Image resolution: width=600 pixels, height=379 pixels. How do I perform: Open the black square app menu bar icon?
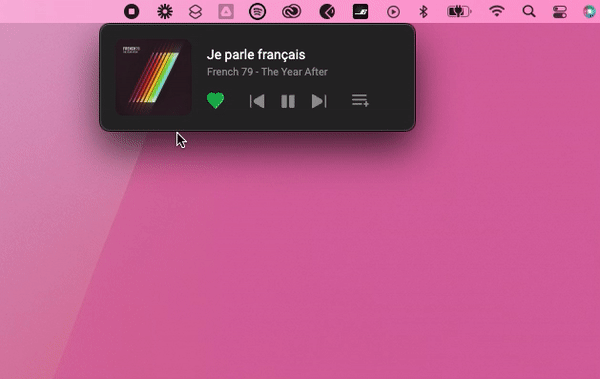click(x=360, y=11)
